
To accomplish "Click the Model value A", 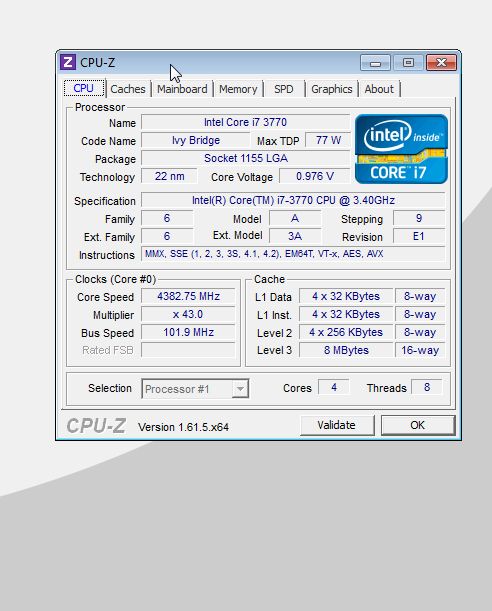I will tap(295, 218).
